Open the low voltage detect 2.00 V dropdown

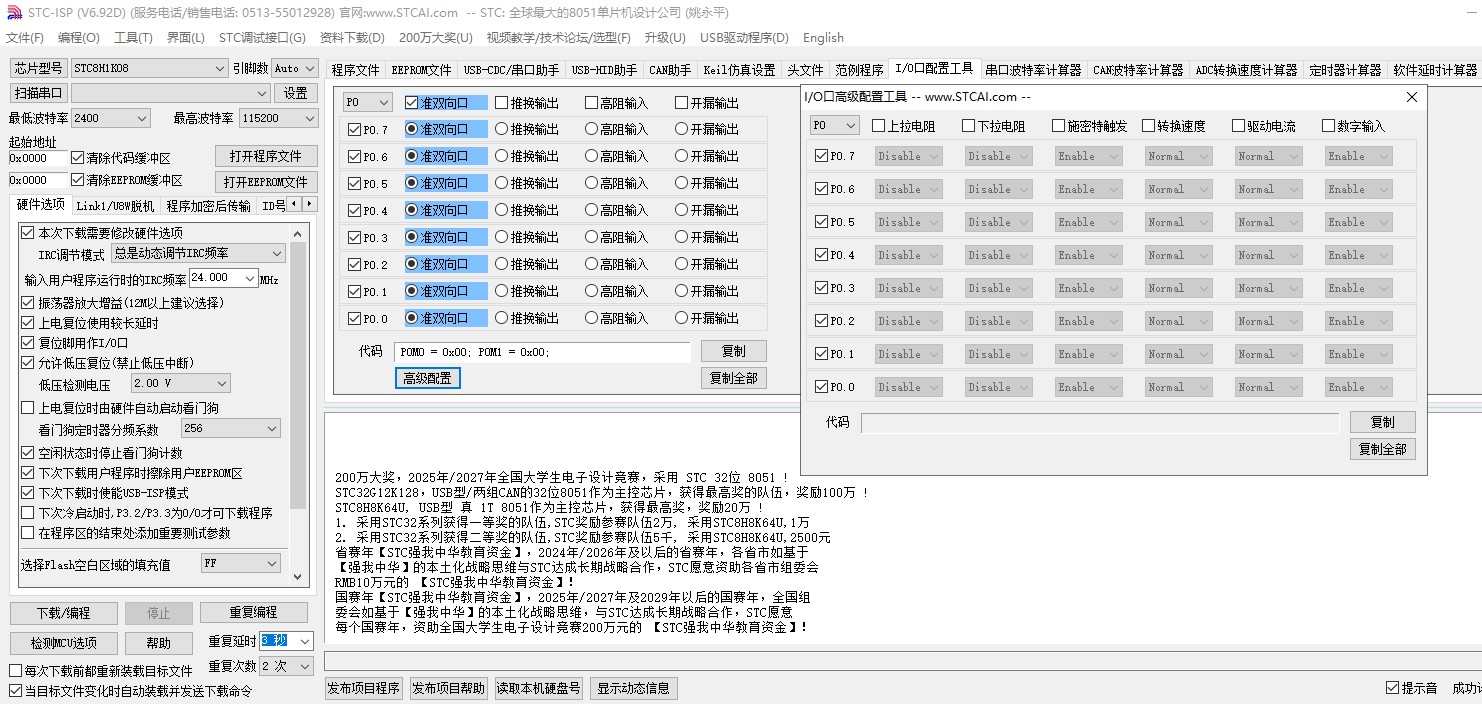pyautogui.click(x=181, y=383)
